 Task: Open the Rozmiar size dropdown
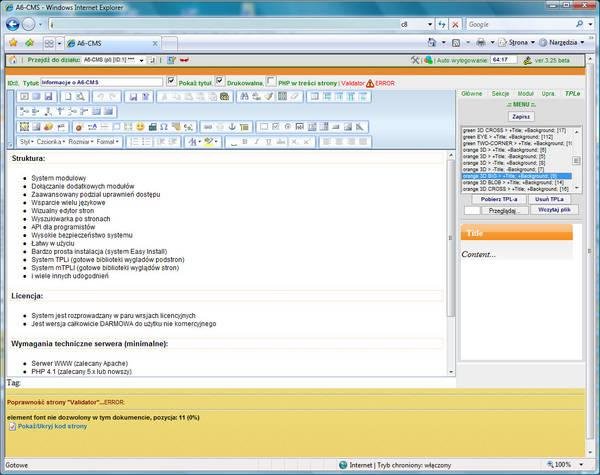81,142
